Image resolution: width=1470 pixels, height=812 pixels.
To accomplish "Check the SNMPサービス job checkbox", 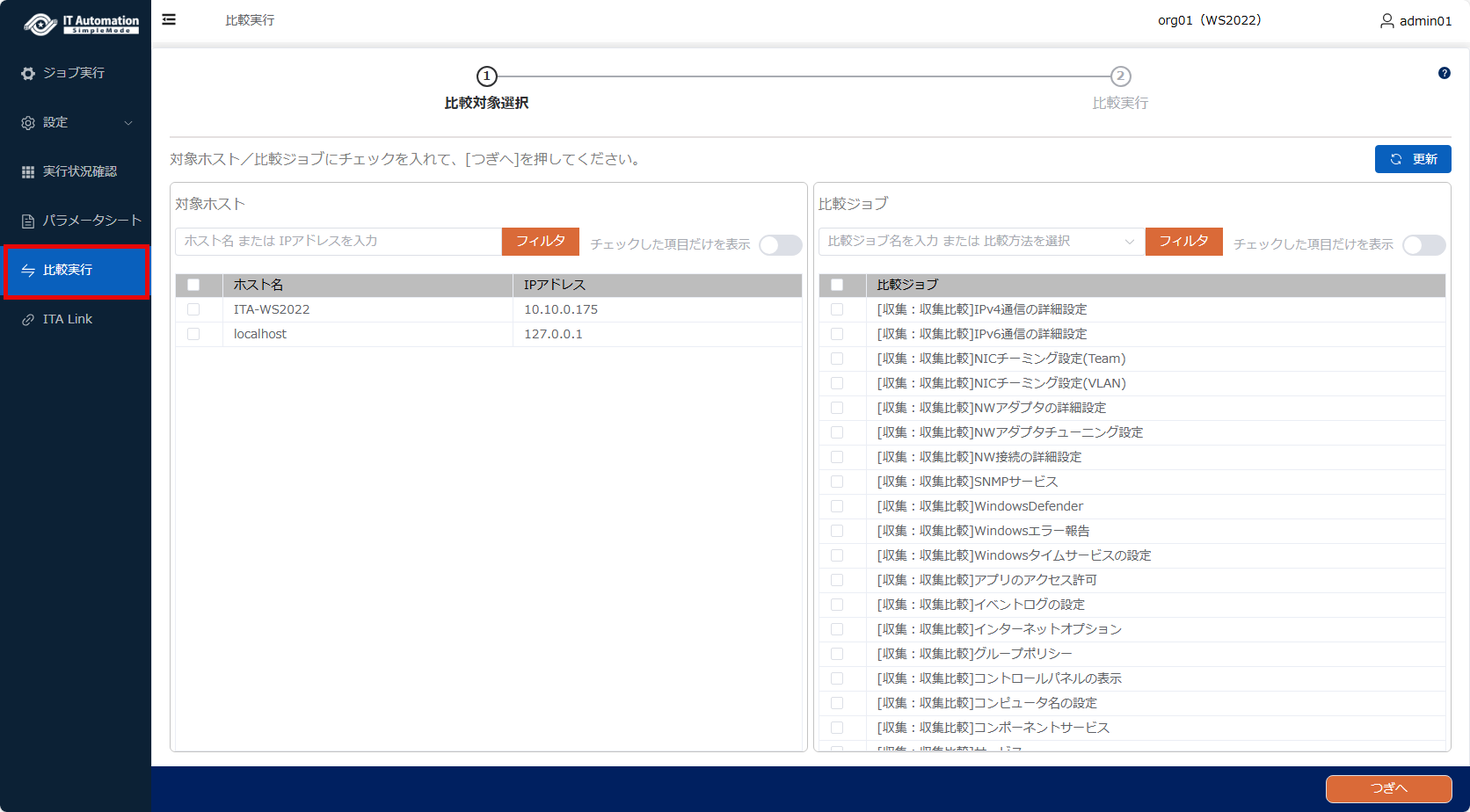I will [x=837, y=482].
